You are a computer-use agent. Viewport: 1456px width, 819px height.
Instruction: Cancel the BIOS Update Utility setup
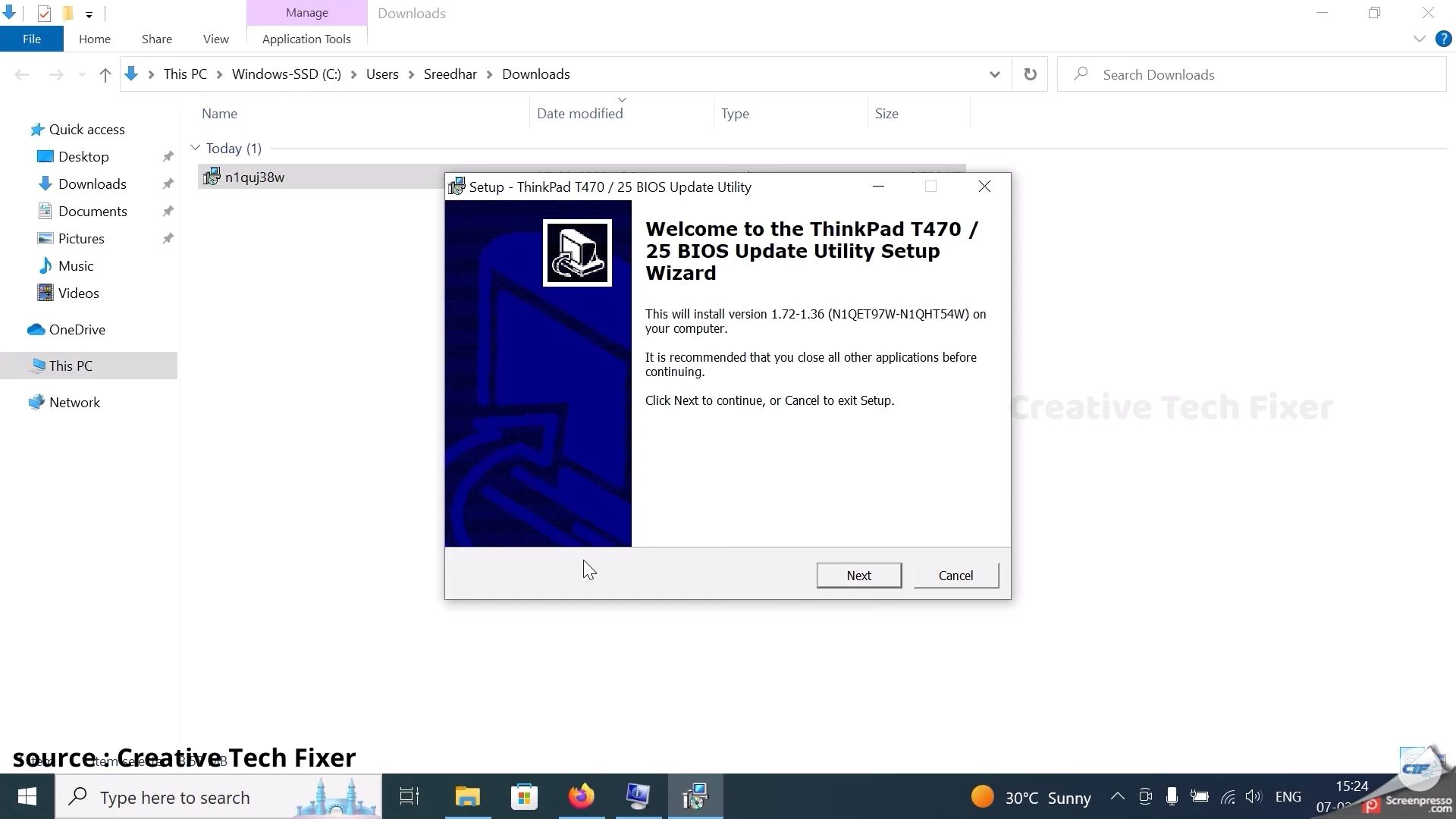pyautogui.click(x=955, y=576)
